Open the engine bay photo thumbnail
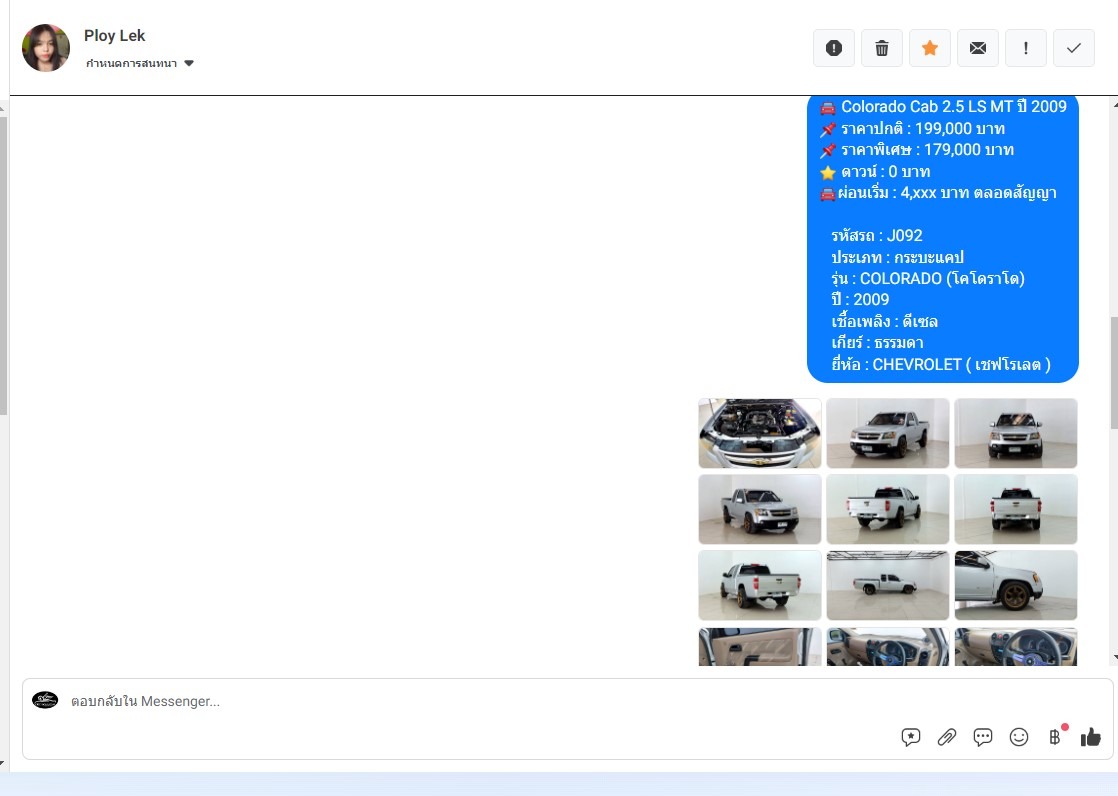The width and height of the screenshot is (1118, 796). pos(760,434)
